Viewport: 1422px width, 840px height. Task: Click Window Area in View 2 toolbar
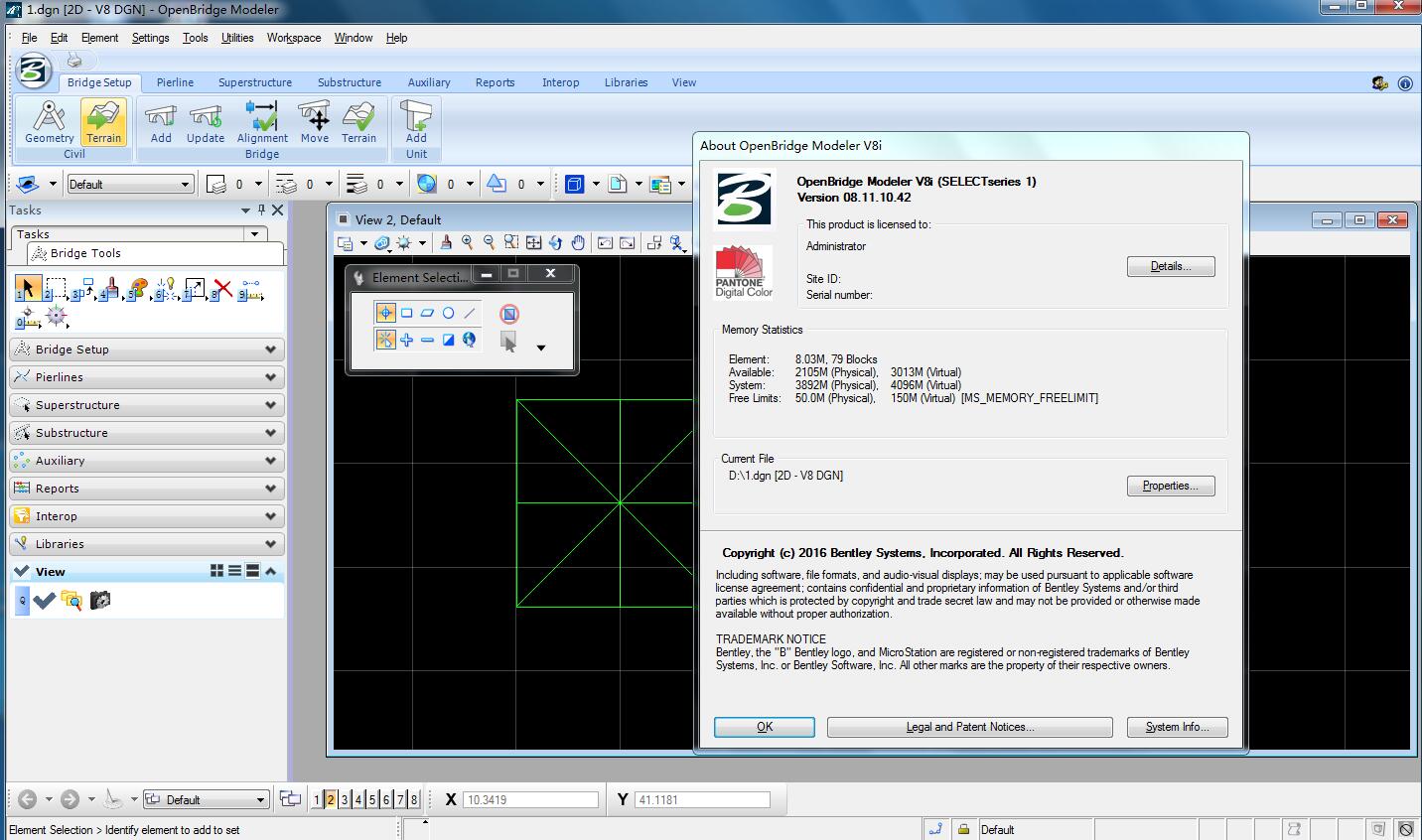click(510, 242)
